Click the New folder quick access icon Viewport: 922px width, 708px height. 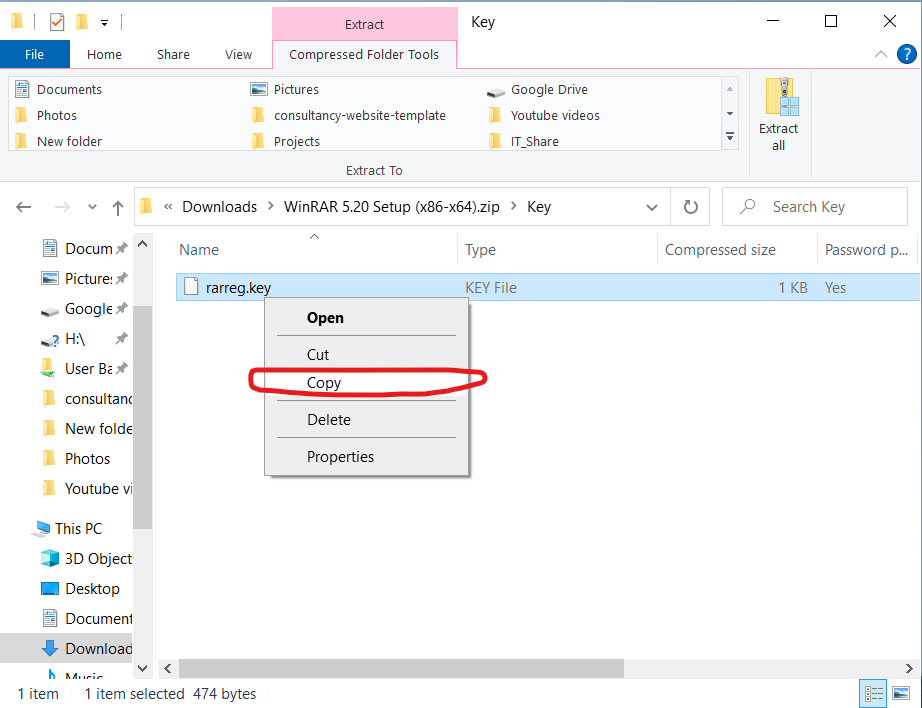pos(82,23)
